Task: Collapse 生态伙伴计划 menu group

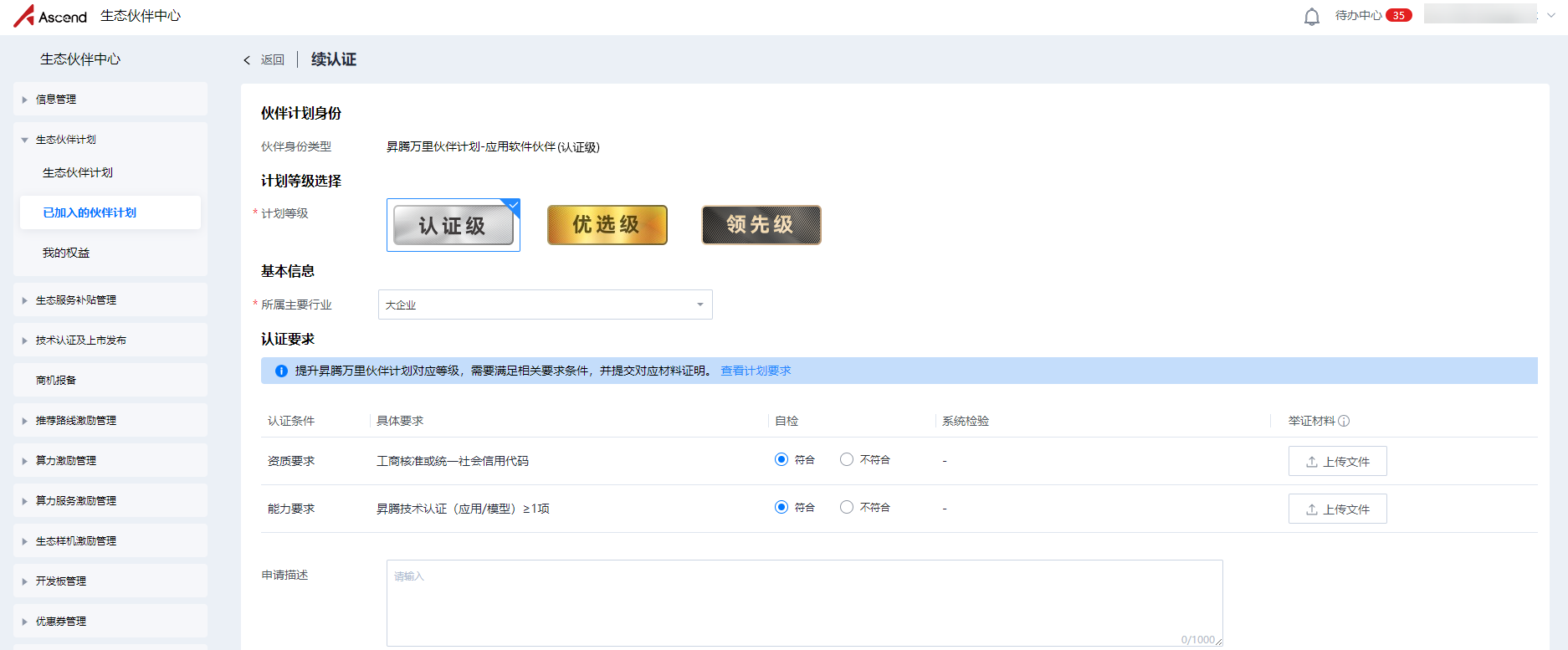Action: (x=110, y=139)
